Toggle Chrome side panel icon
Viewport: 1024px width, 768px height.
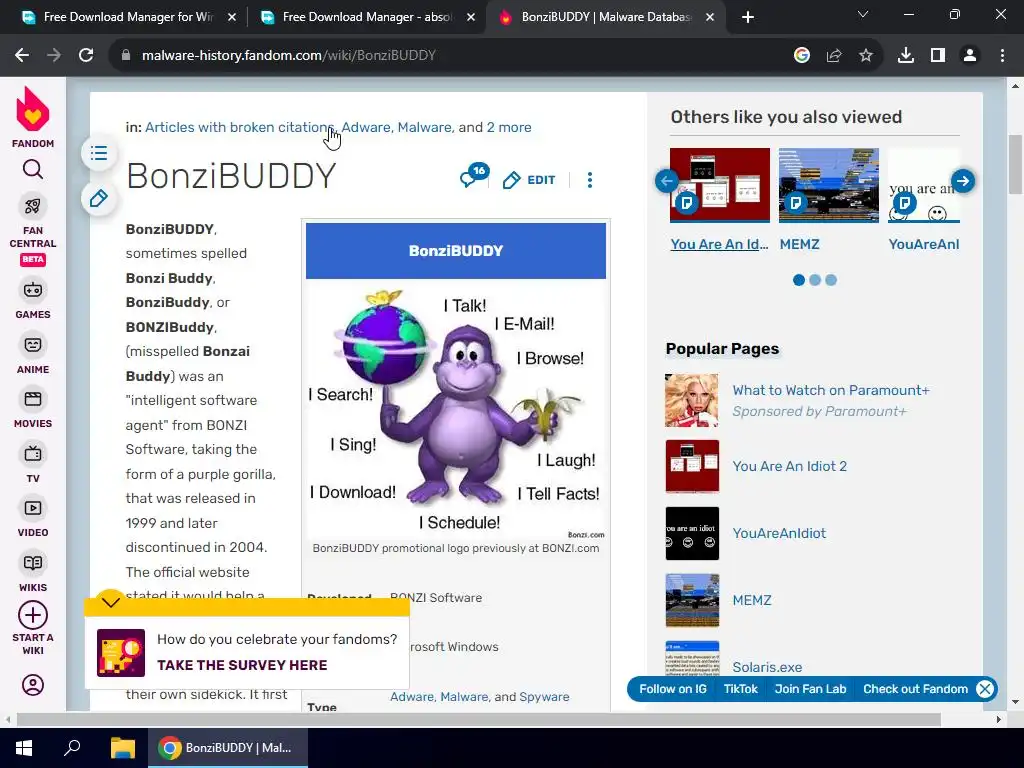point(938,56)
